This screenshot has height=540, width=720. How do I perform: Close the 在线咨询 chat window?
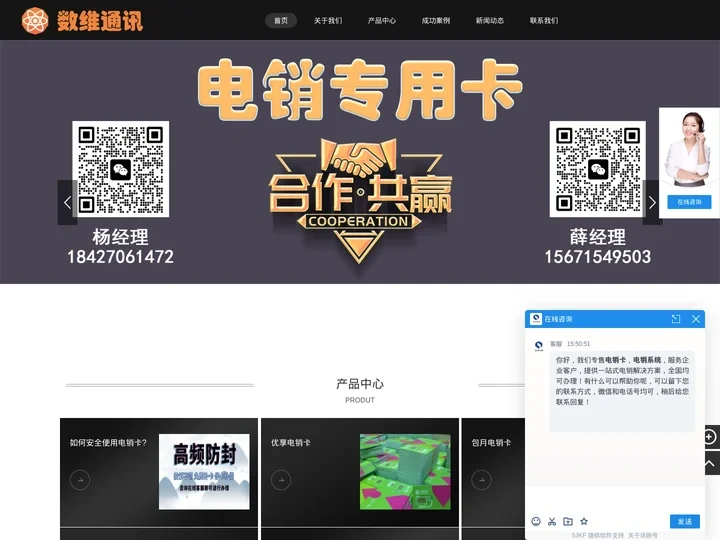coord(696,319)
